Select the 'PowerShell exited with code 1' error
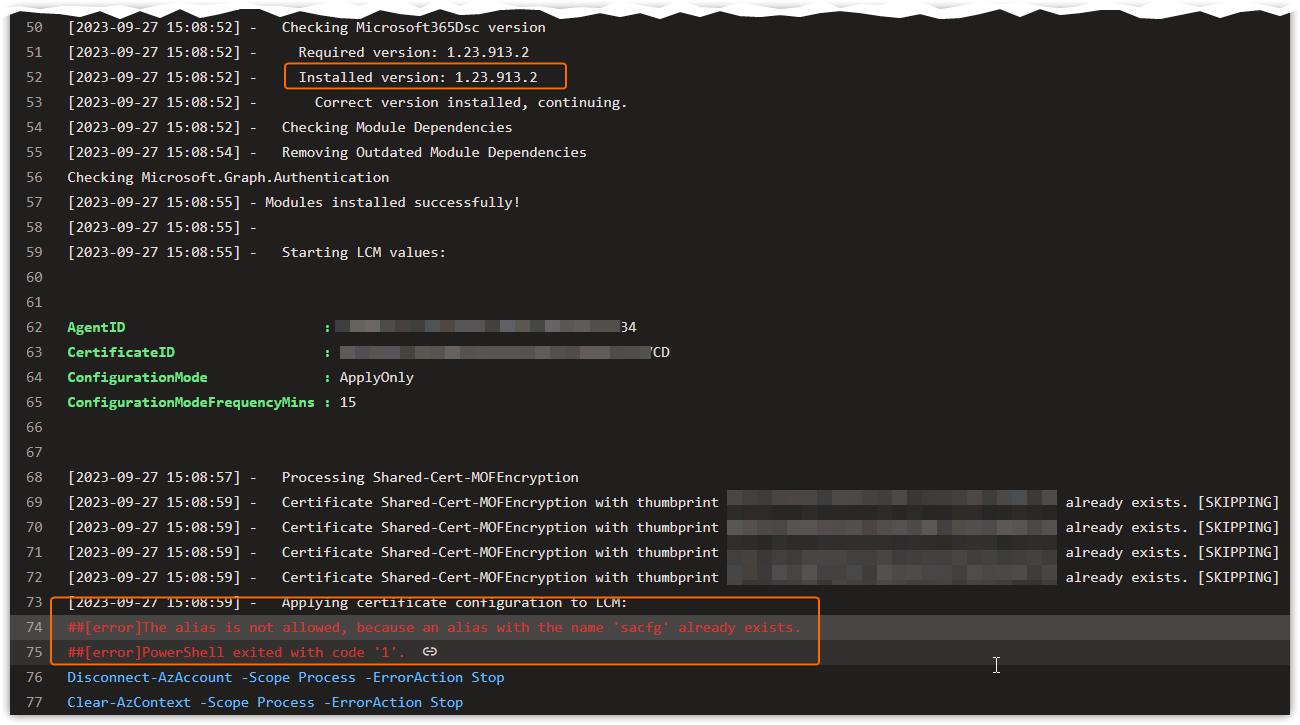 (x=238, y=651)
